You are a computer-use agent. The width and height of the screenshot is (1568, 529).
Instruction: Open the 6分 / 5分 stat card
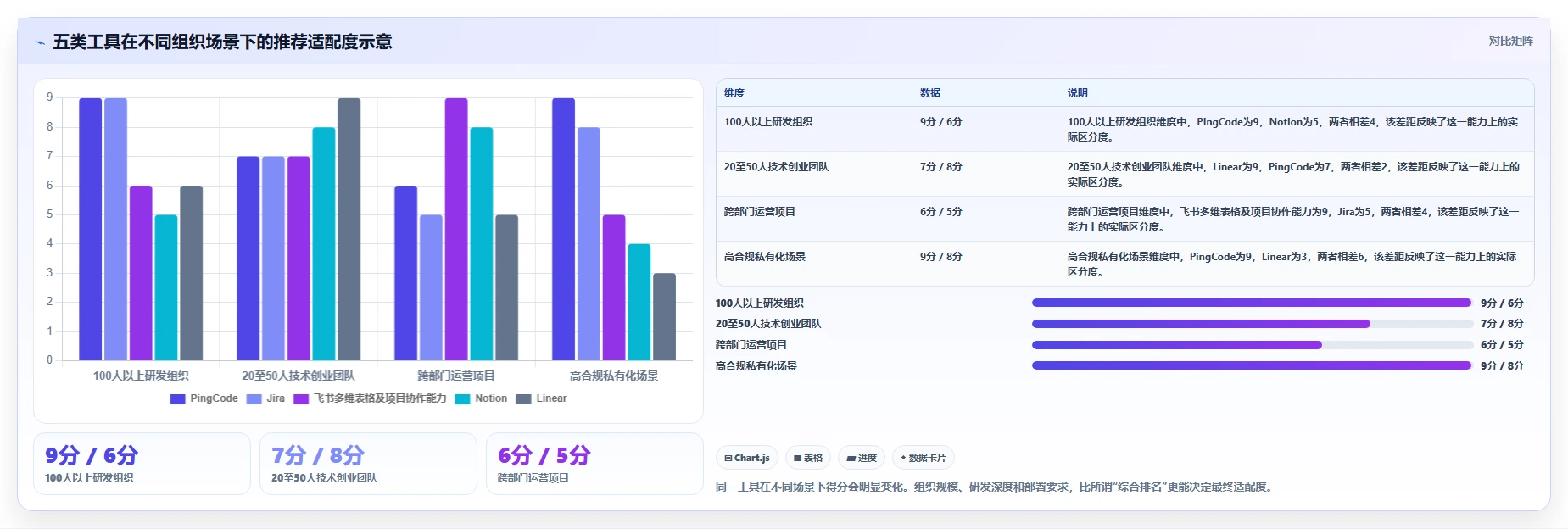pos(594,464)
